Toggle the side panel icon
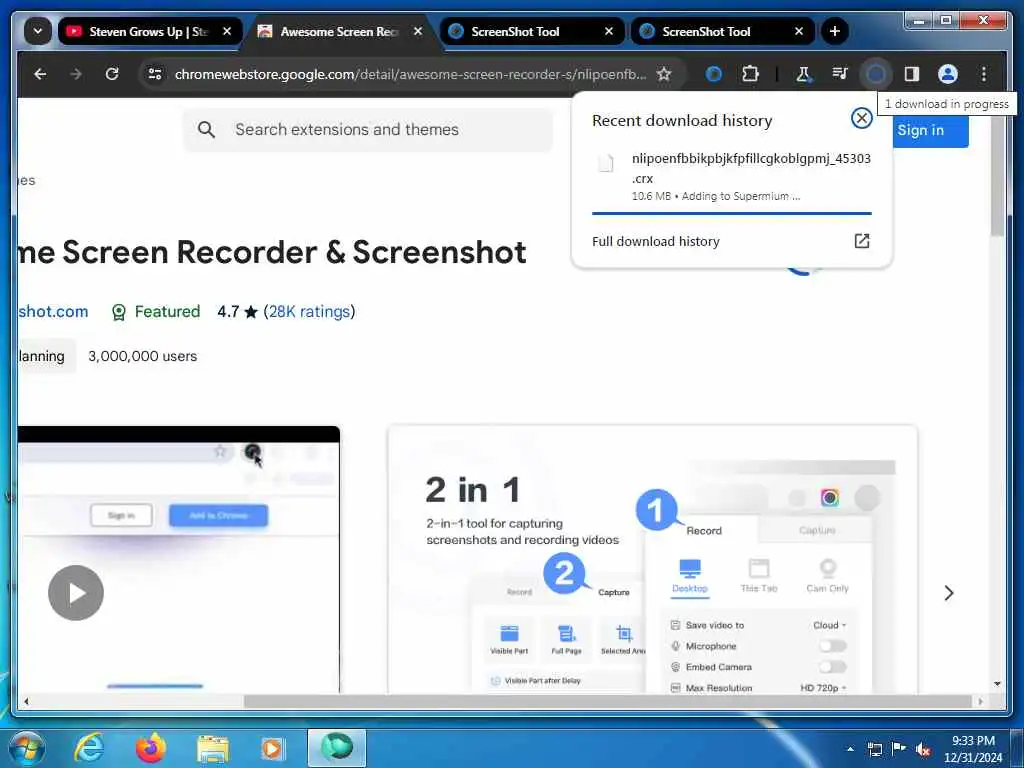The image size is (1024, 768). 912,74
